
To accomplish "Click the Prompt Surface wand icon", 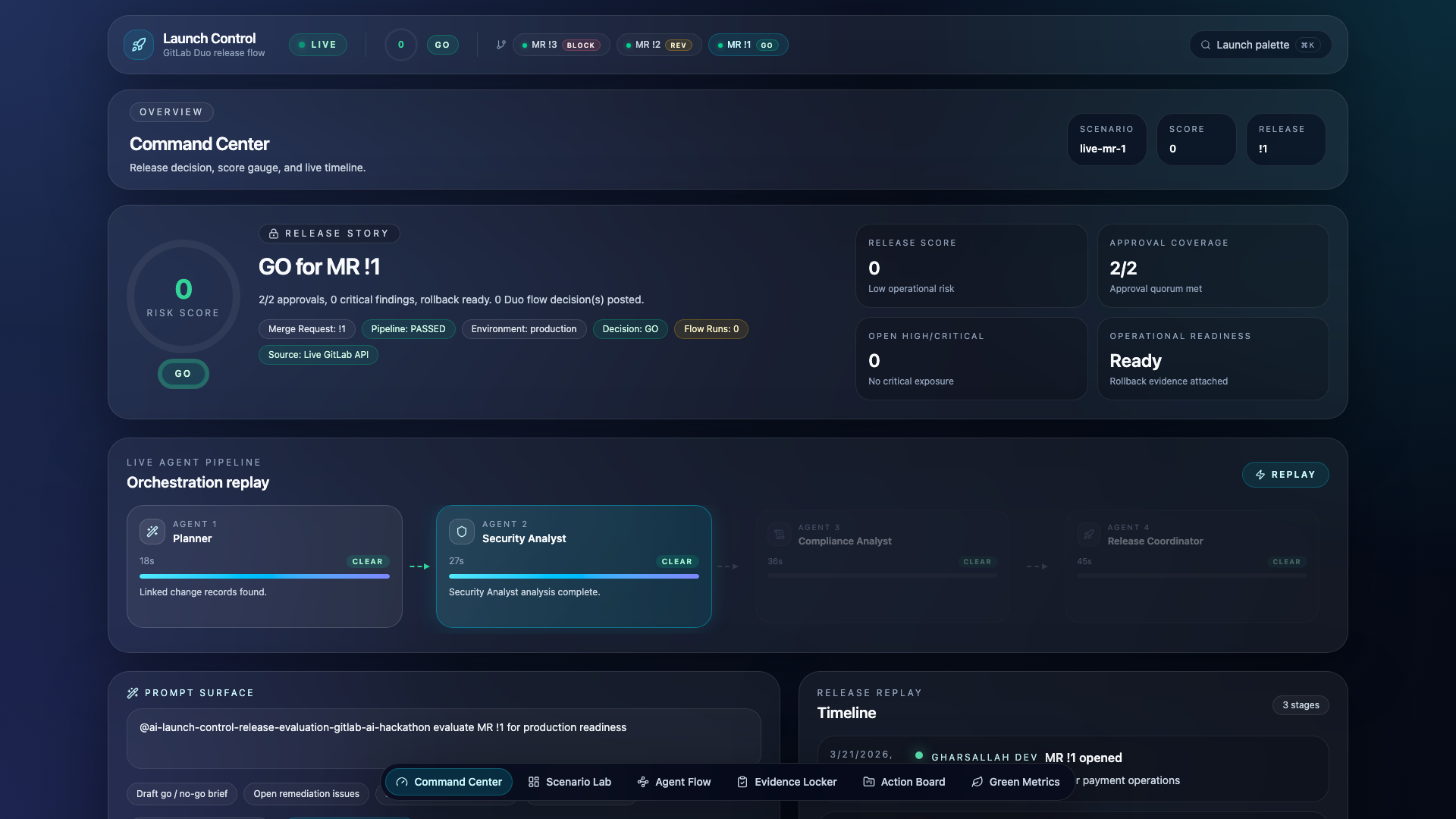I will (x=133, y=693).
